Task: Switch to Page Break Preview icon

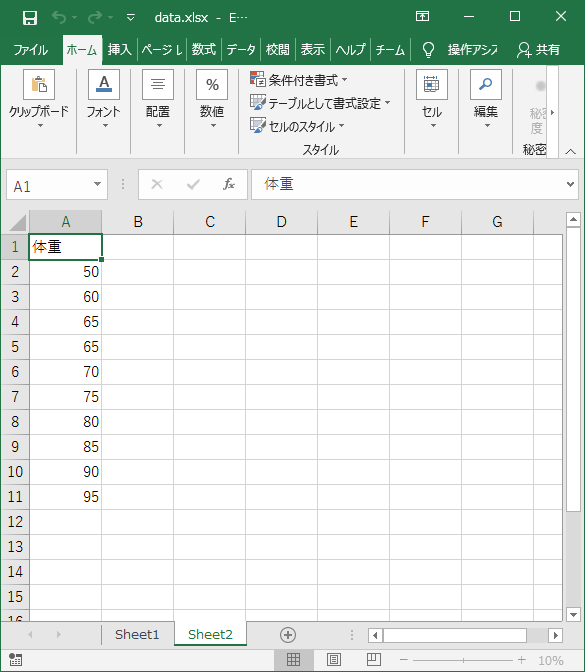Action: coord(373,659)
